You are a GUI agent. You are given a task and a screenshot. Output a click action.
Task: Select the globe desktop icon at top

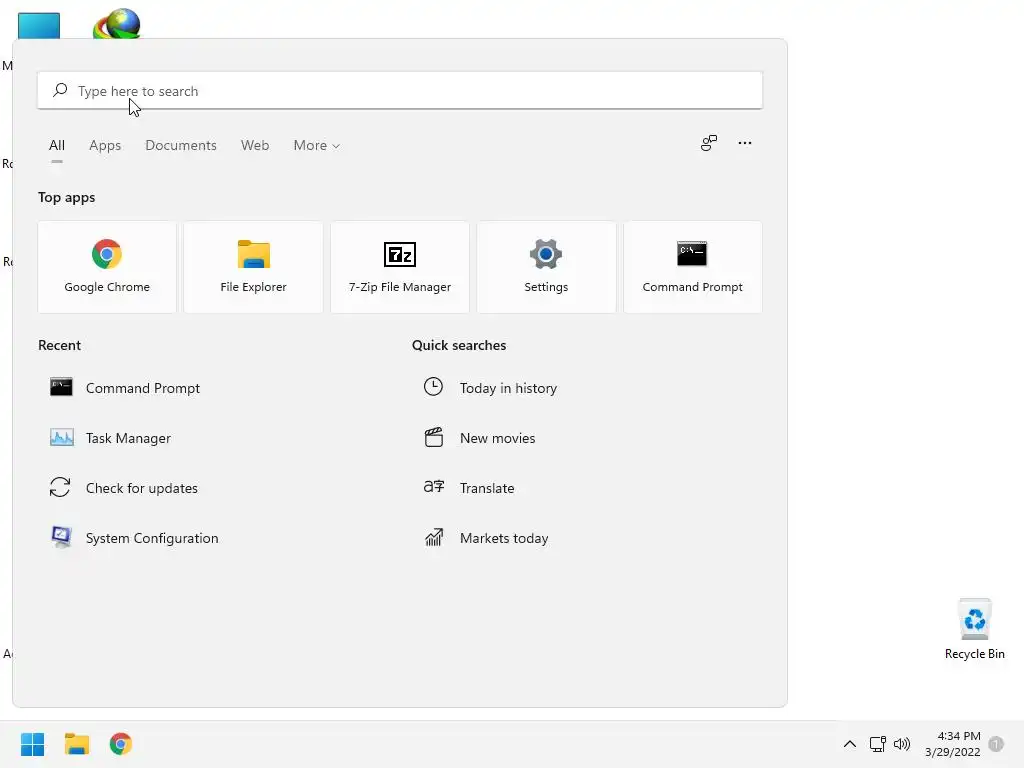[x=117, y=24]
